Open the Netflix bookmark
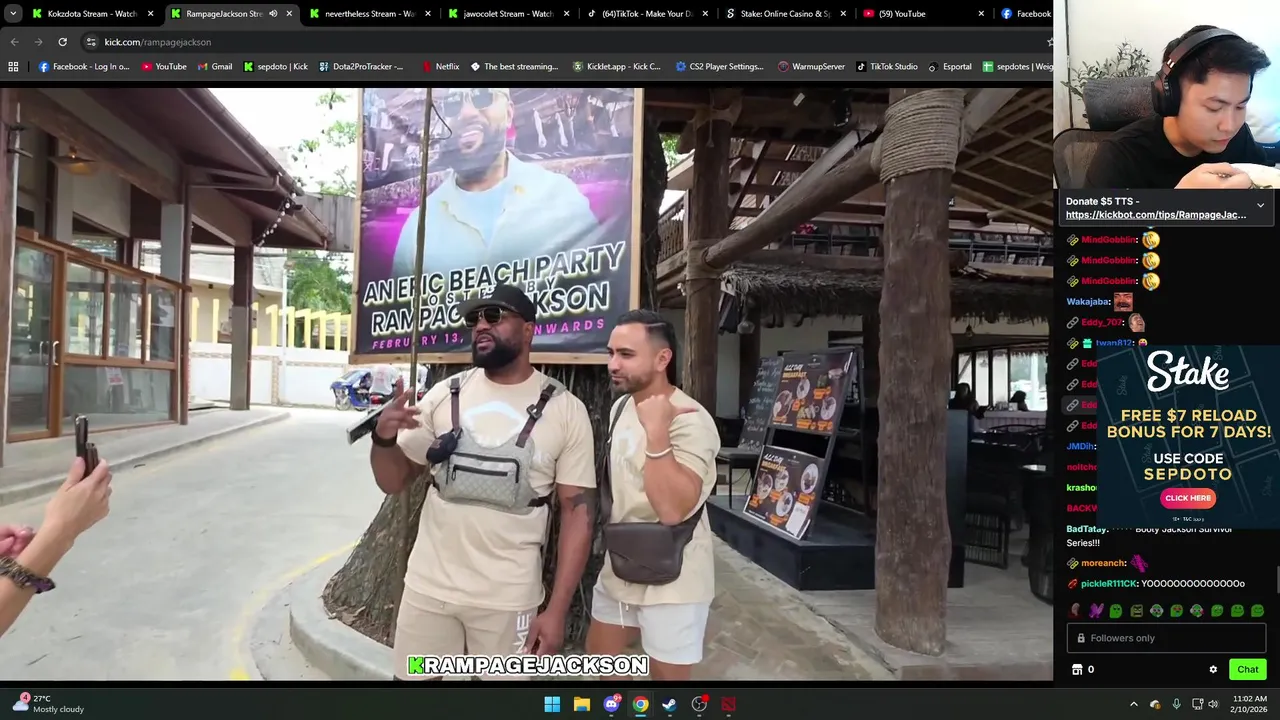Image resolution: width=1280 pixels, height=720 pixels. click(440, 67)
